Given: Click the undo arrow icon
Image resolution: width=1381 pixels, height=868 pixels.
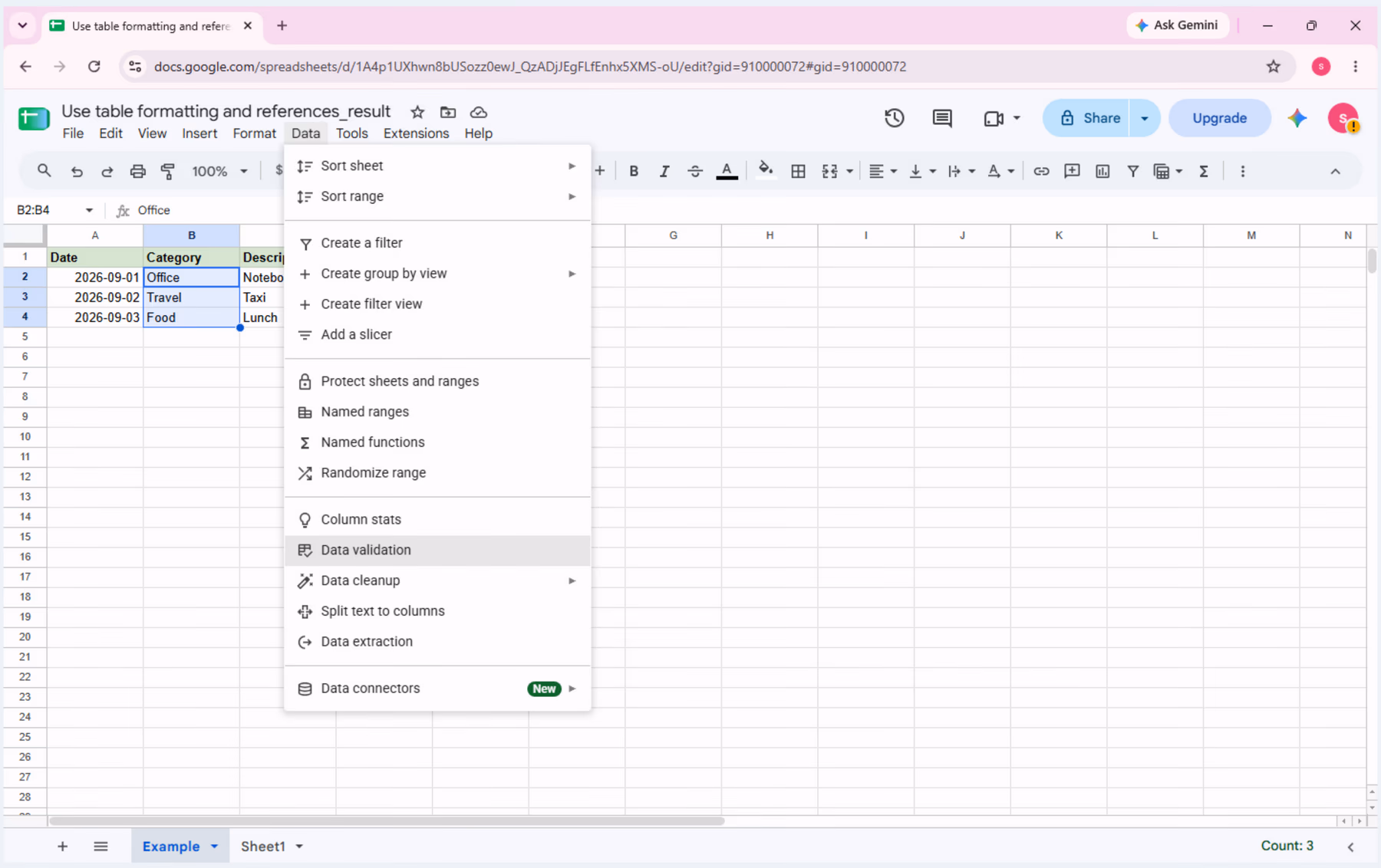Looking at the screenshot, I should [x=77, y=171].
